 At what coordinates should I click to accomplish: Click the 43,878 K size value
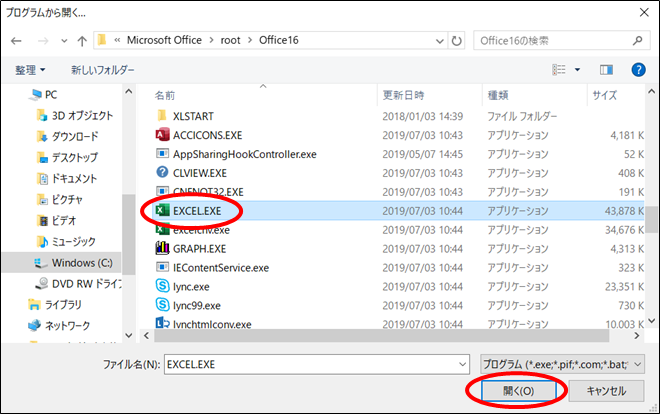point(624,210)
